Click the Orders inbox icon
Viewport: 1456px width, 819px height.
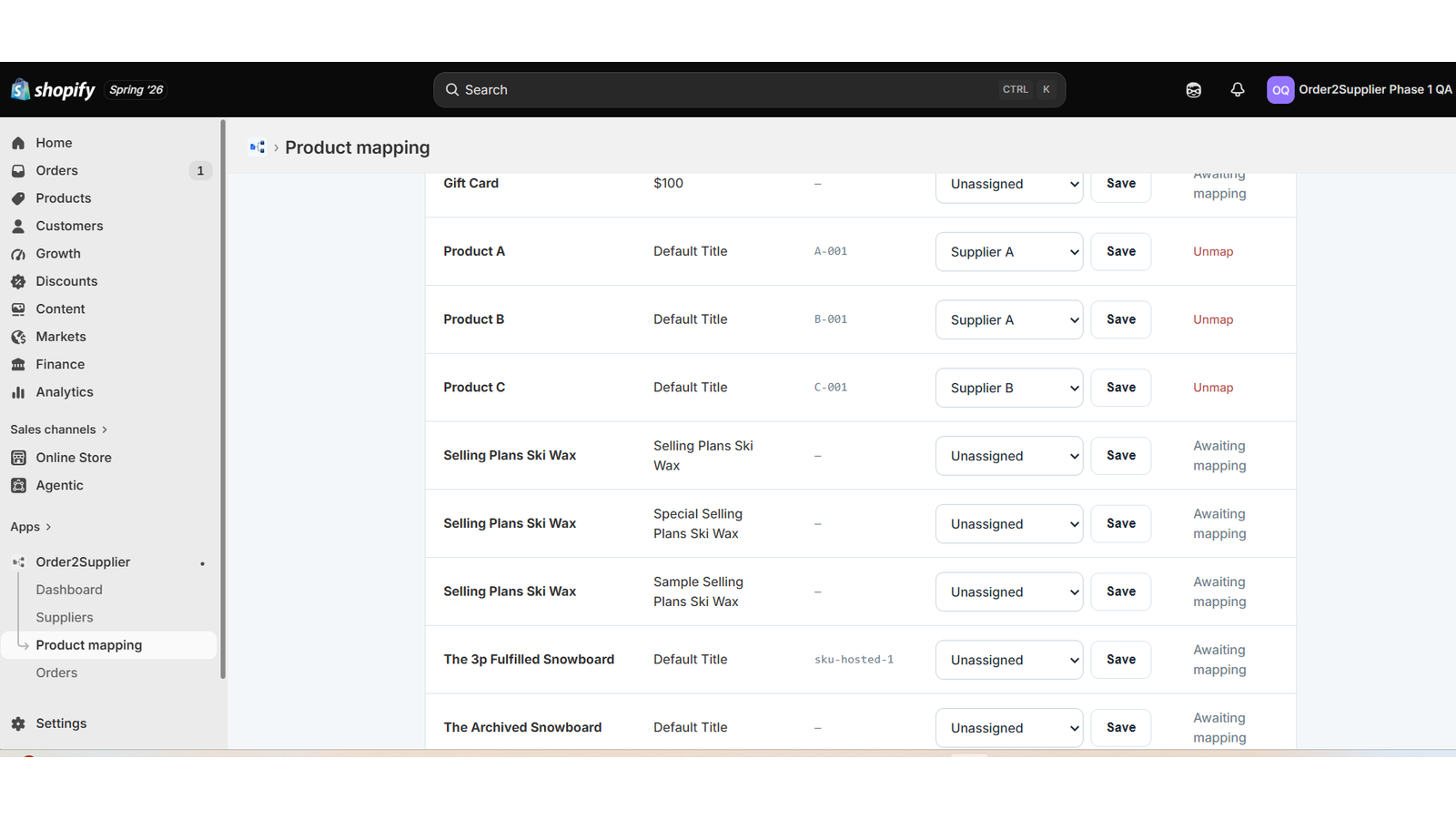(18, 170)
